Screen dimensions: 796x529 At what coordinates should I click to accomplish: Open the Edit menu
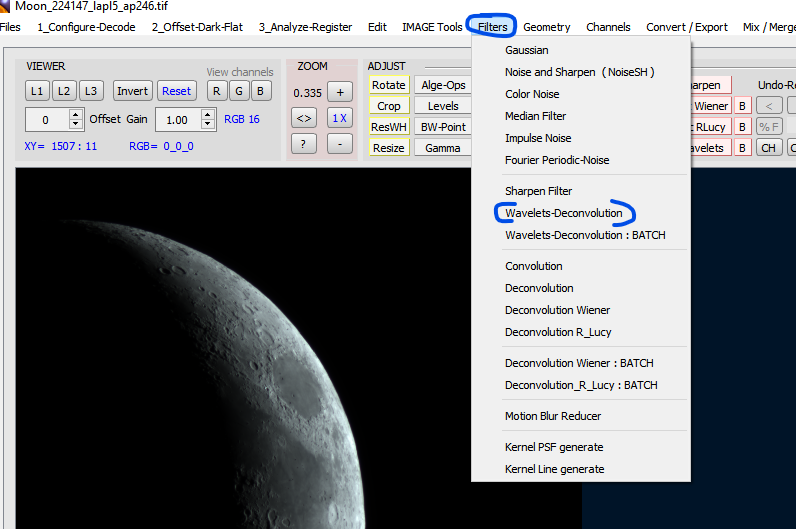(x=377, y=27)
